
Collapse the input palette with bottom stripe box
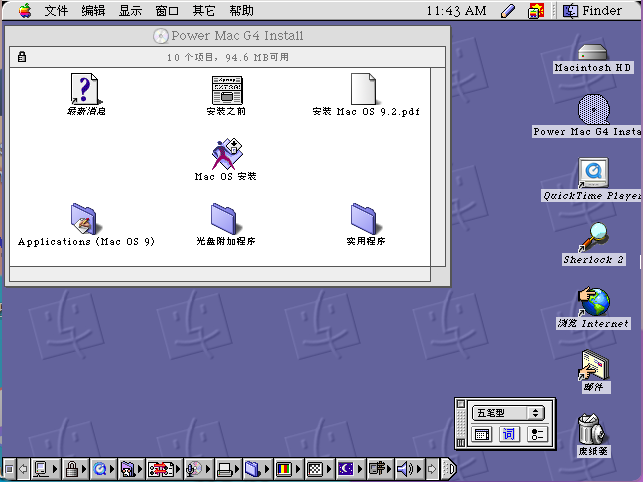tap(461, 443)
